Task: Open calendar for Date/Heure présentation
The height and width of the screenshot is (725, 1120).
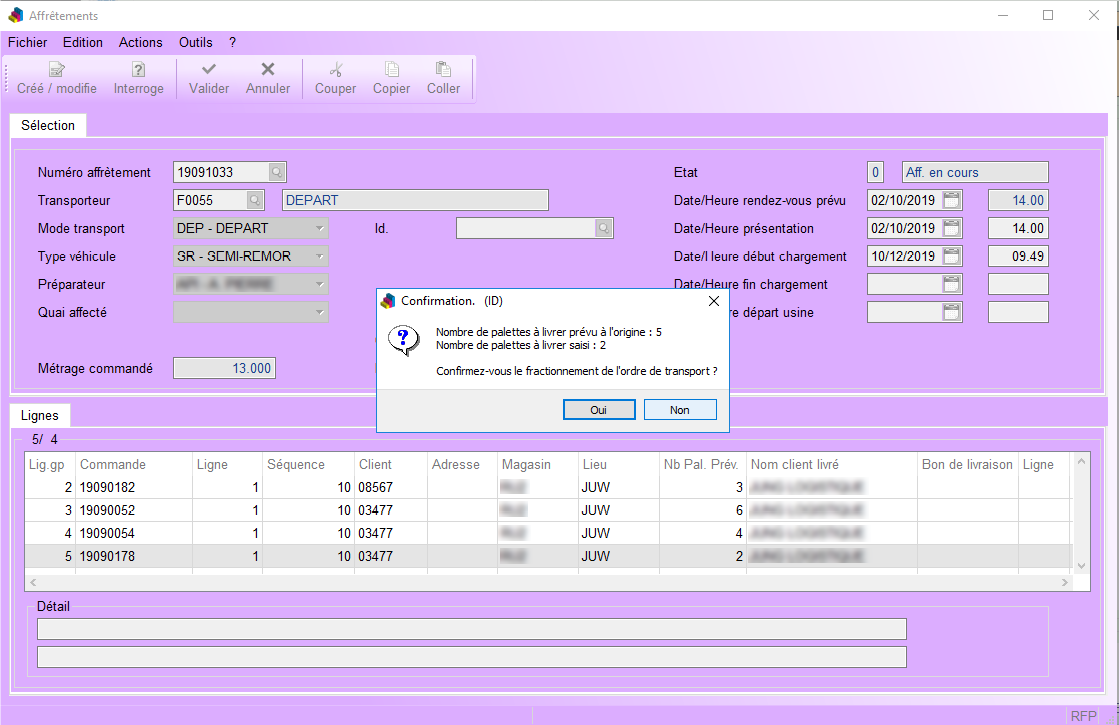Action: coord(951,229)
